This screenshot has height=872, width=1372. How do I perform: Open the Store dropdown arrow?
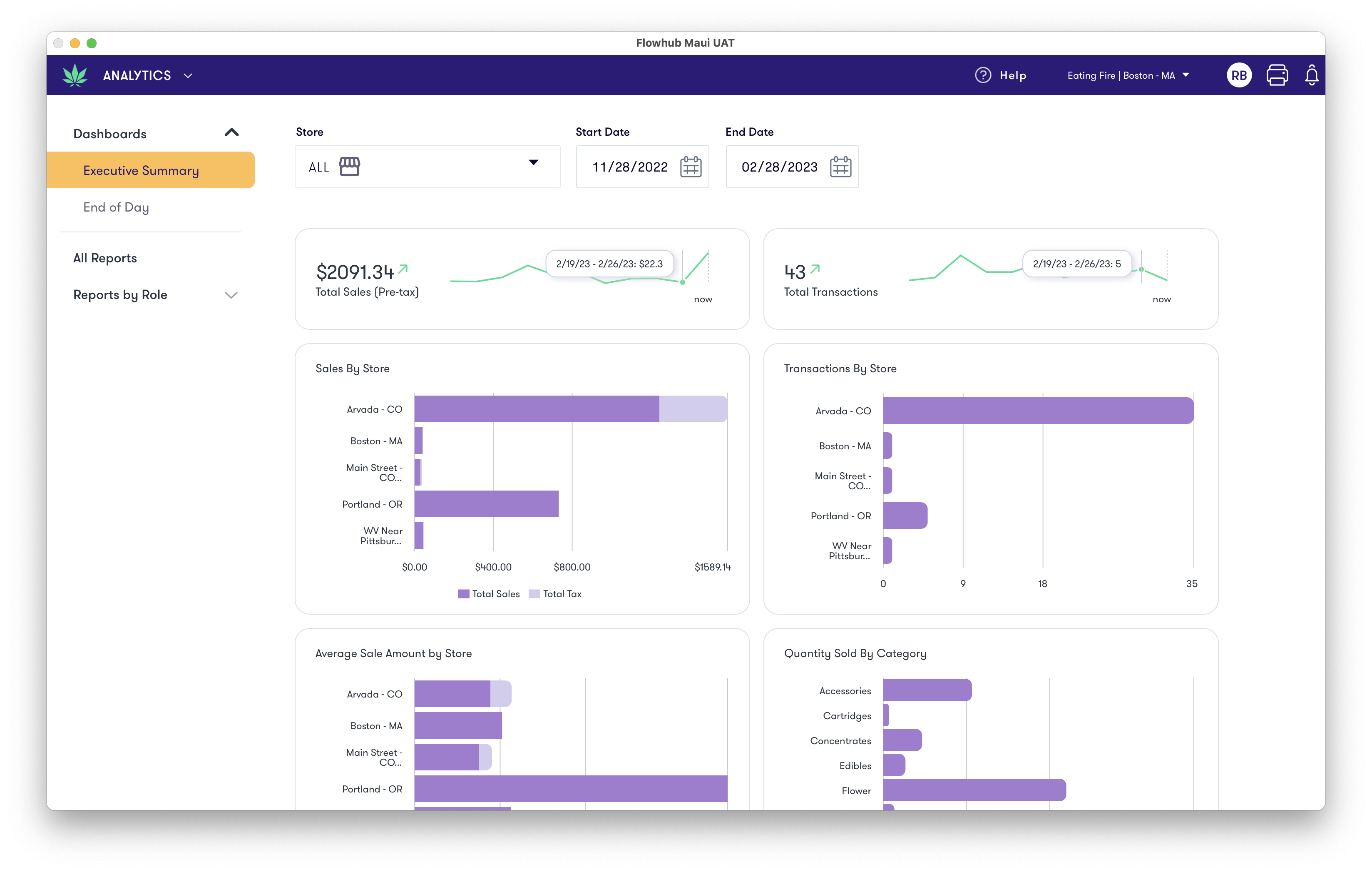(x=533, y=162)
